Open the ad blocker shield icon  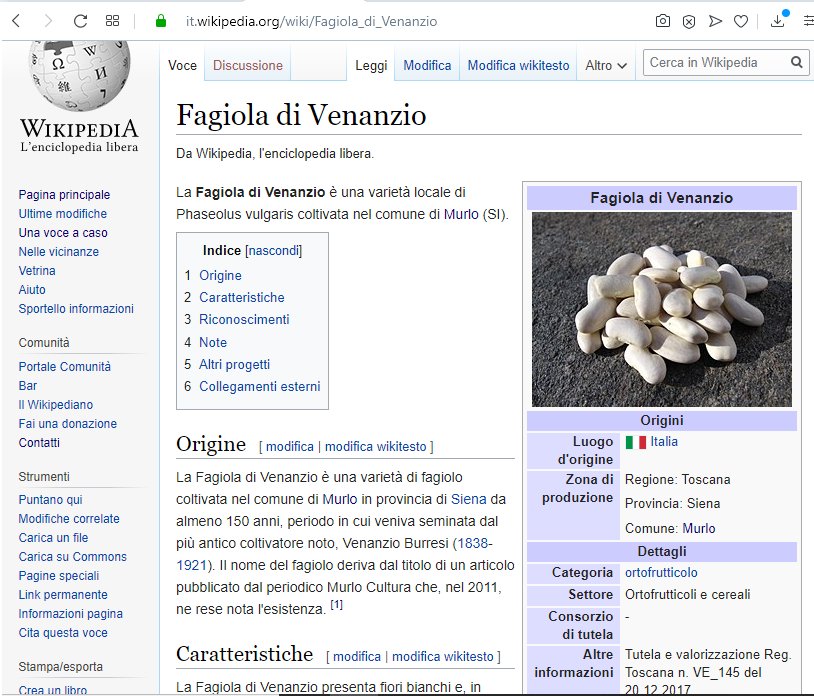(x=689, y=21)
